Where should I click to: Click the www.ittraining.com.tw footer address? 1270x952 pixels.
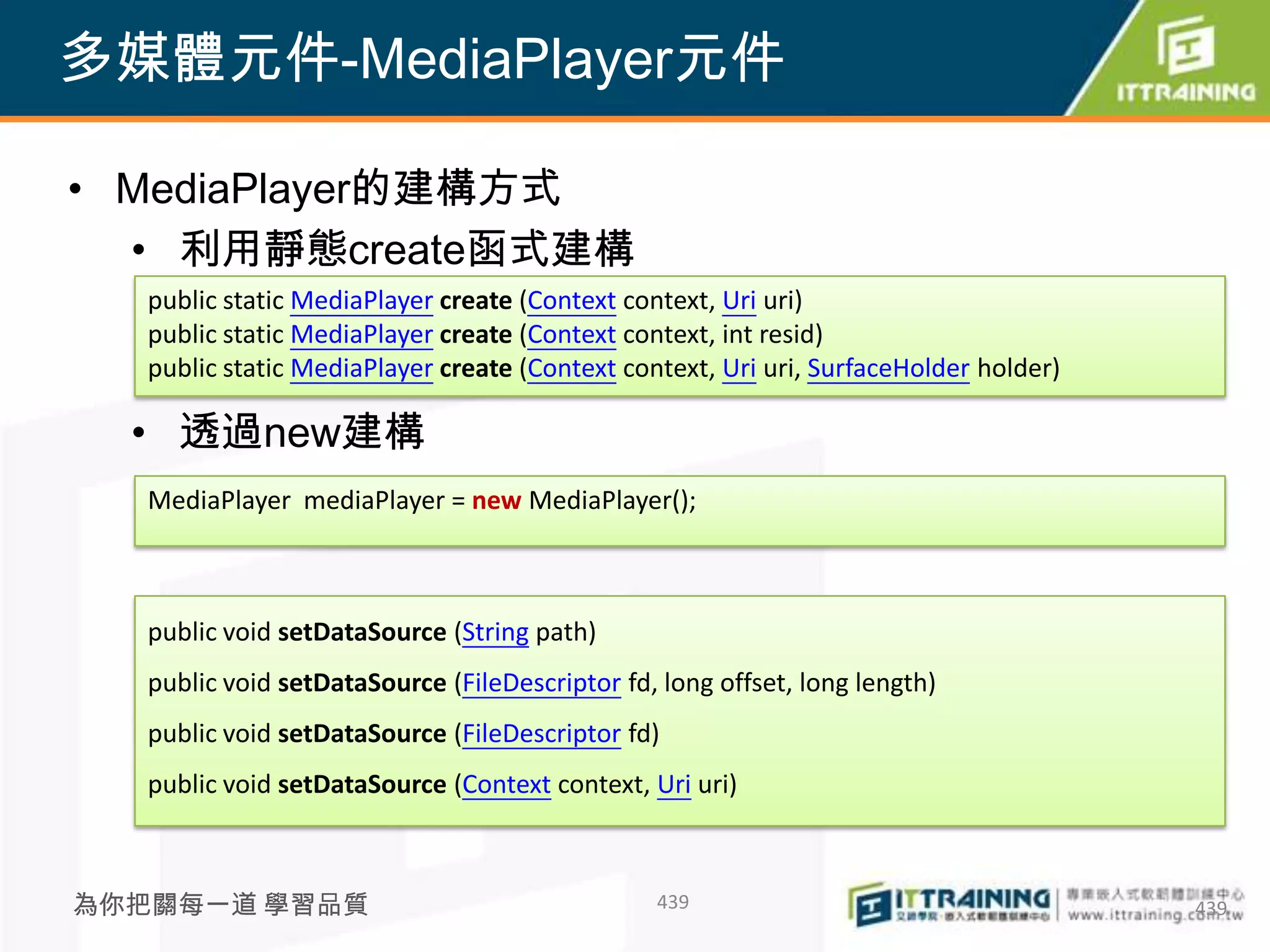[1155, 915]
